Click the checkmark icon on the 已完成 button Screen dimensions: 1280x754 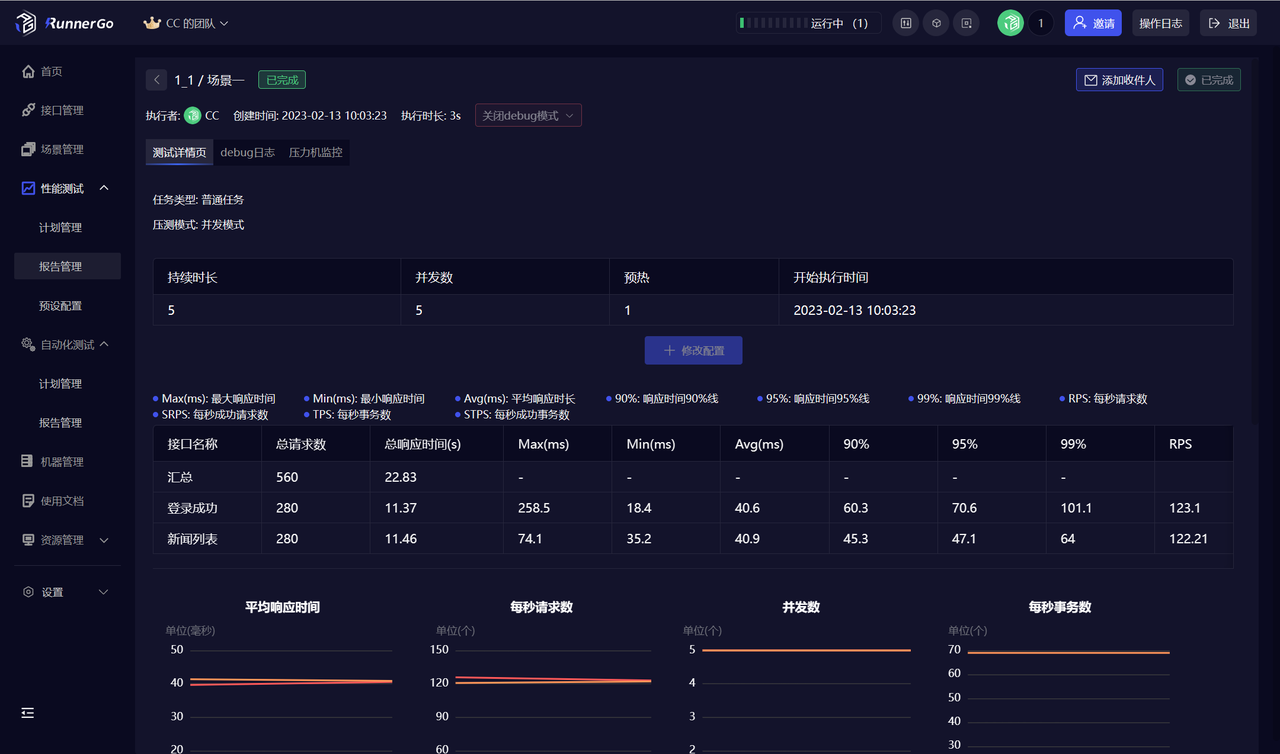(1192, 80)
